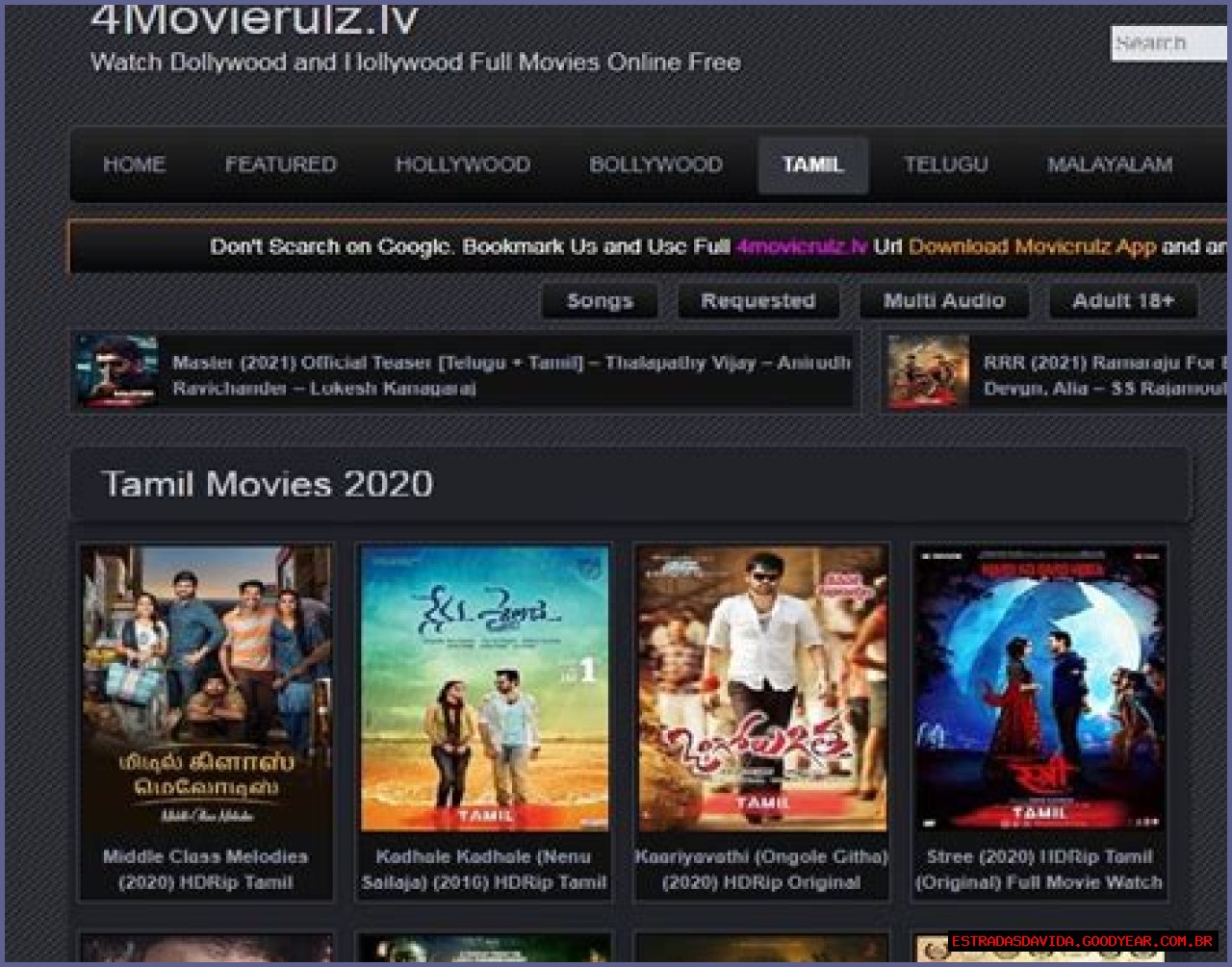Select the Stree (2020) movie poster
1232x967 pixels.
[x=1039, y=687]
